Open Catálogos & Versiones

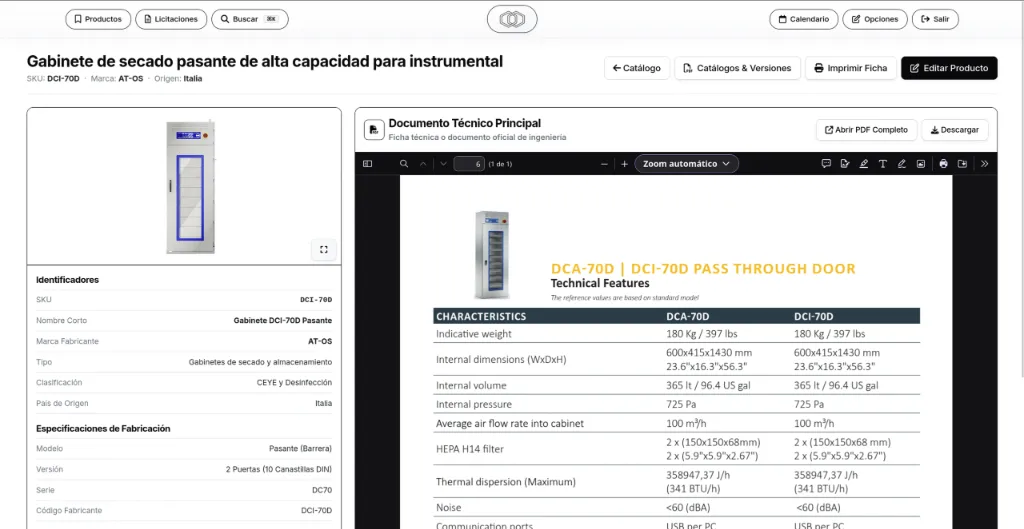click(737, 68)
